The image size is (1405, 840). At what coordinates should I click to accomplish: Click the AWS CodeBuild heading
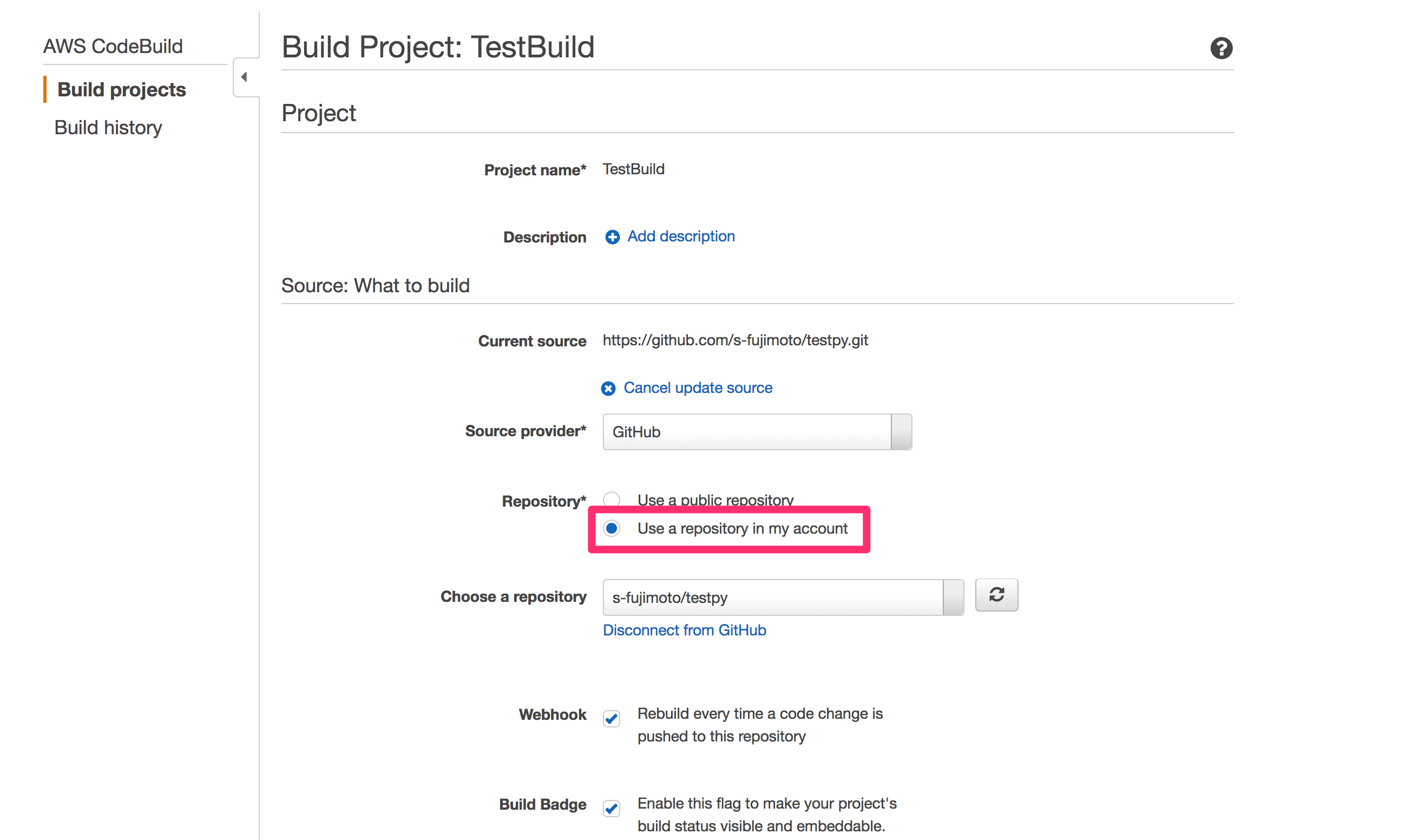point(113,46)
